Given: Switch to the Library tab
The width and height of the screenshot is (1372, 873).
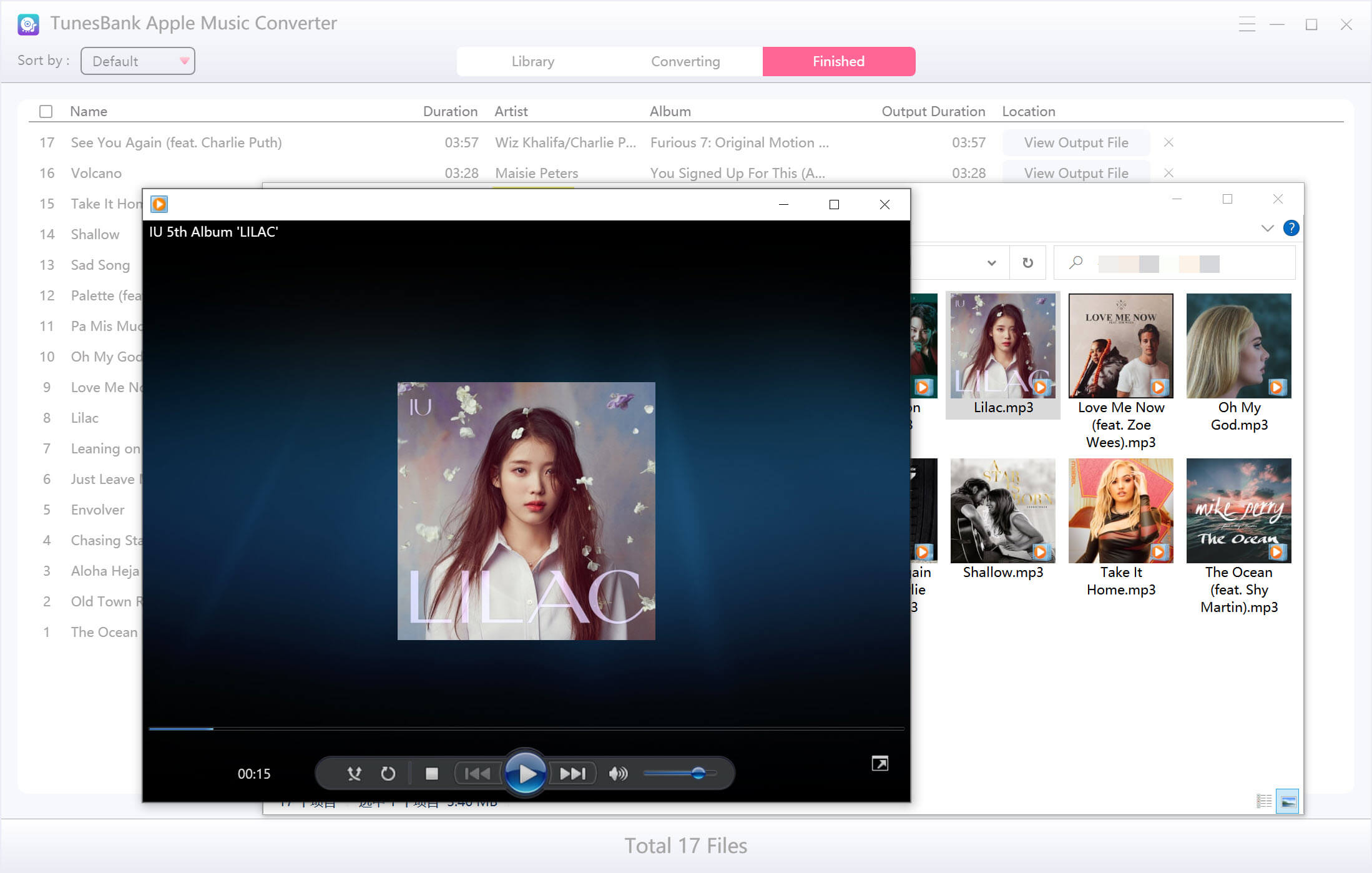Looking at the screenshot, I should tap(533, 61).
